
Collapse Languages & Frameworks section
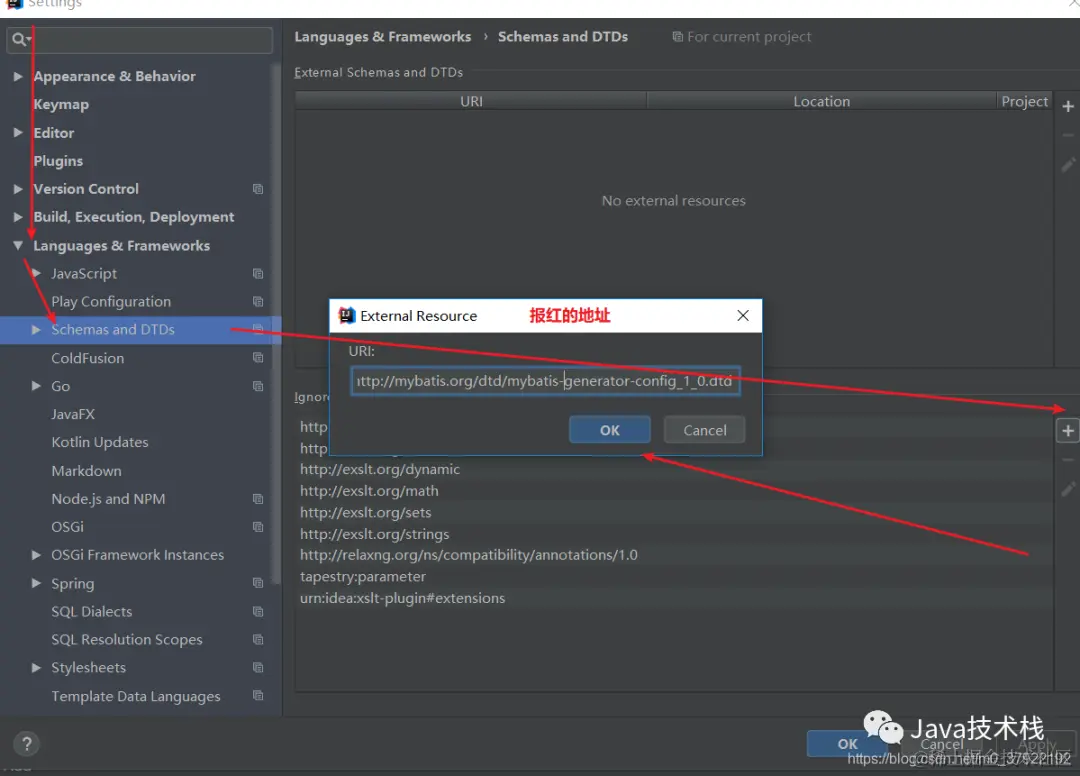click(18, 245)
